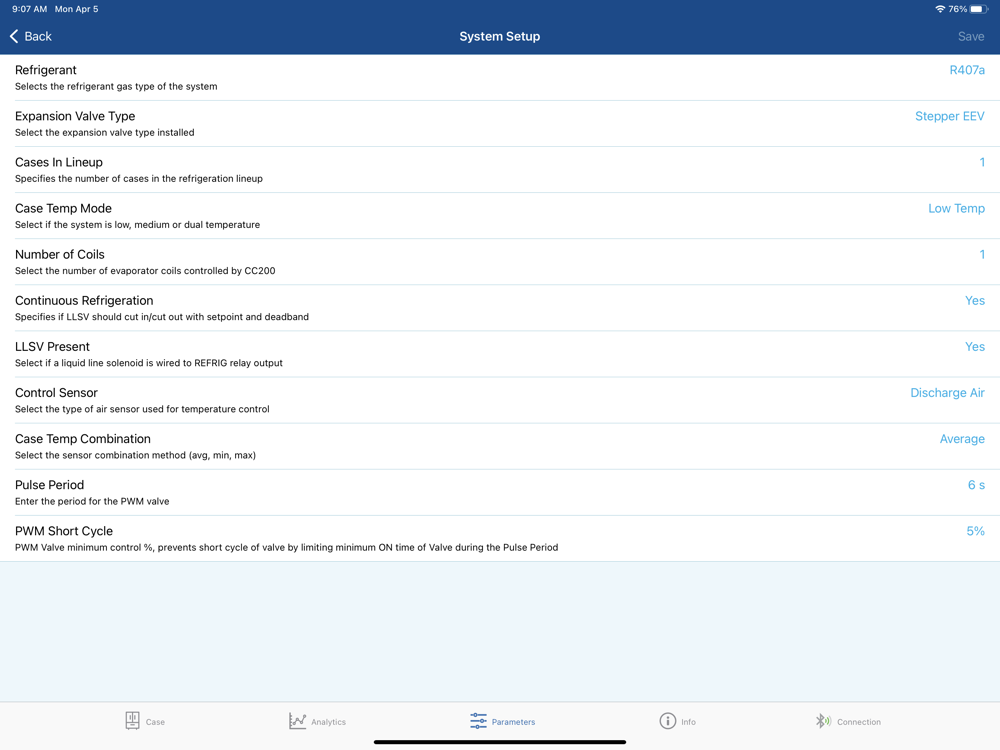This screenshot has width=1000, height=750.
Task: Open the Case tab icon
Action: click(133, 721)
